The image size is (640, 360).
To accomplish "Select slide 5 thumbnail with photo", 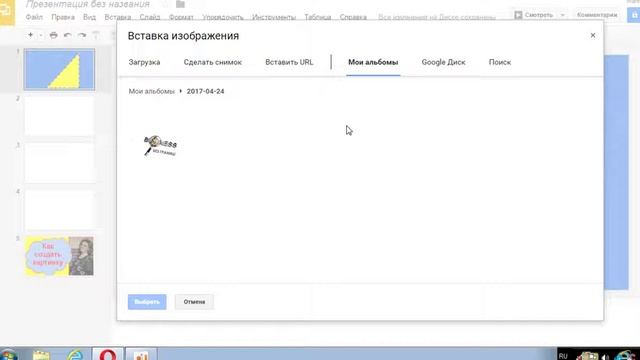I will [x=59, y=256].
